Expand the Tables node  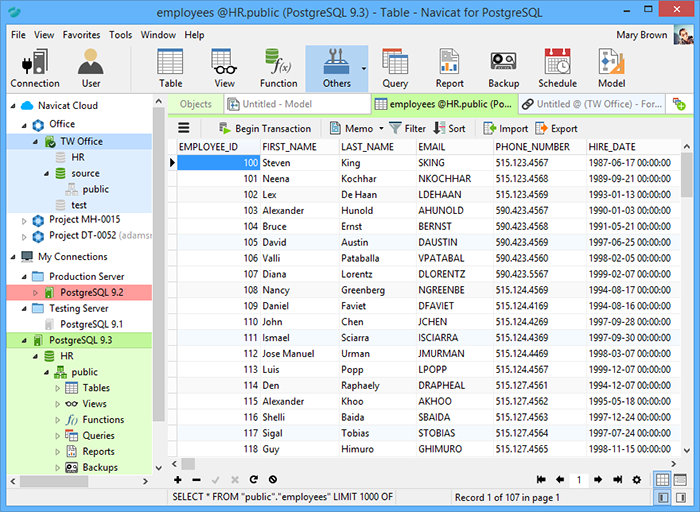(x=57, y=388)
